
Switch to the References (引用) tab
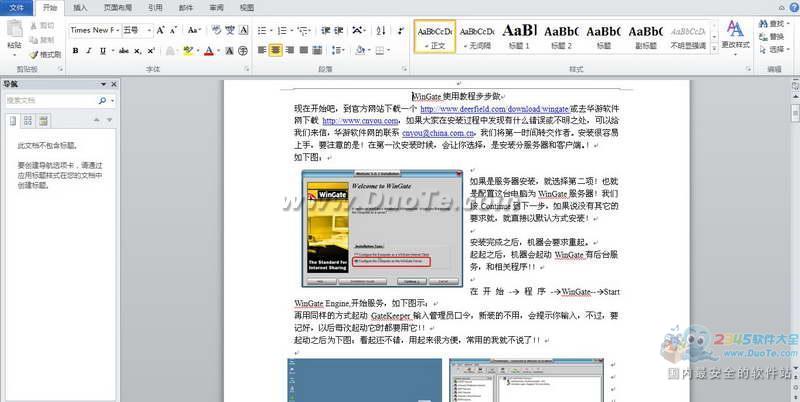[x=155, y=8]
